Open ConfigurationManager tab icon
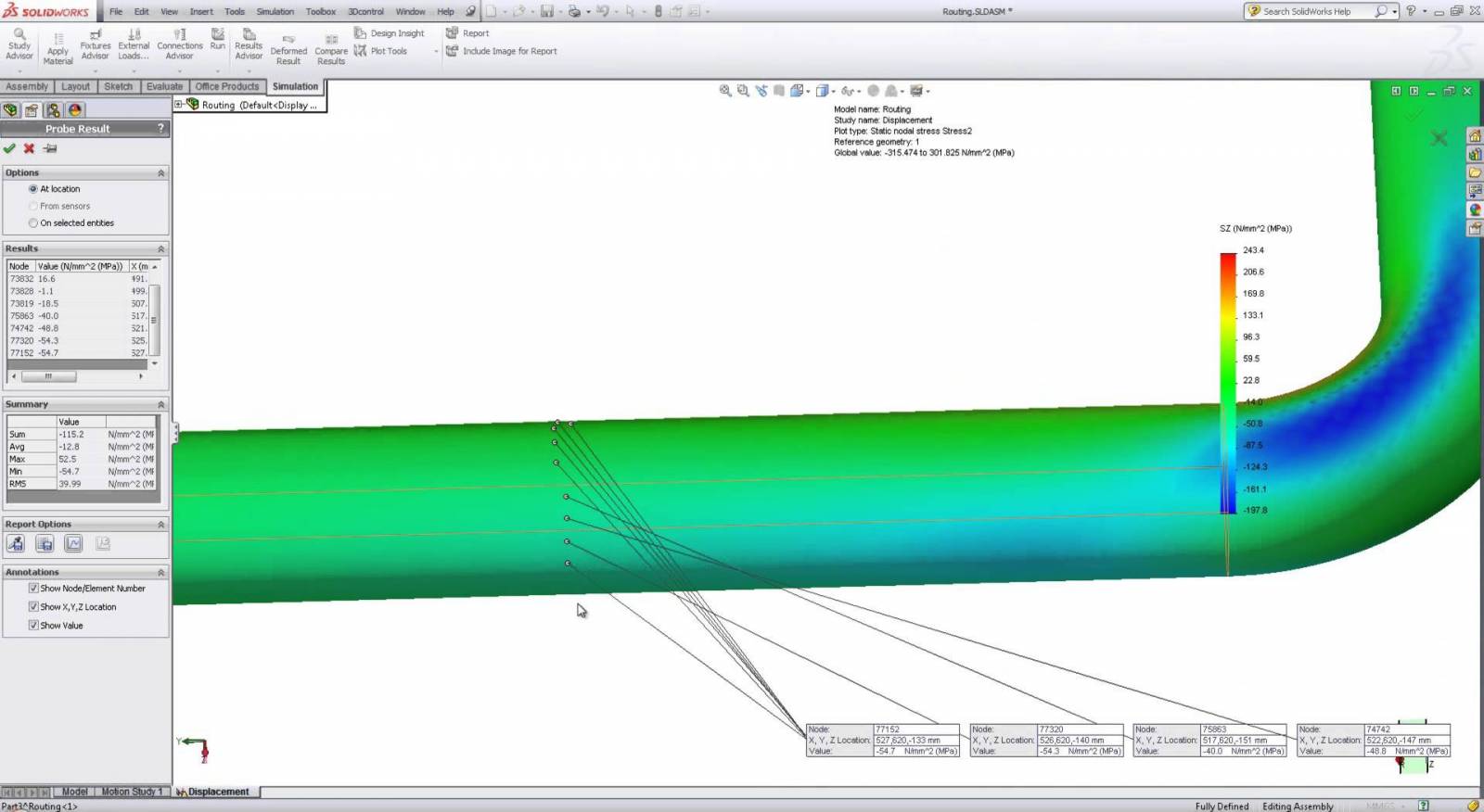 (54, 109)
